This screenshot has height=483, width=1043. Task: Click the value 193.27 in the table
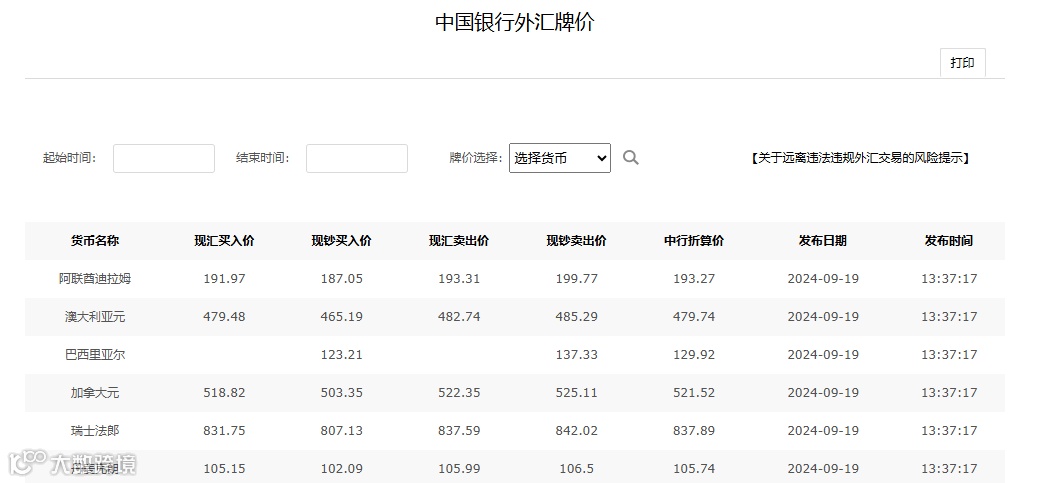click(694, 279)
